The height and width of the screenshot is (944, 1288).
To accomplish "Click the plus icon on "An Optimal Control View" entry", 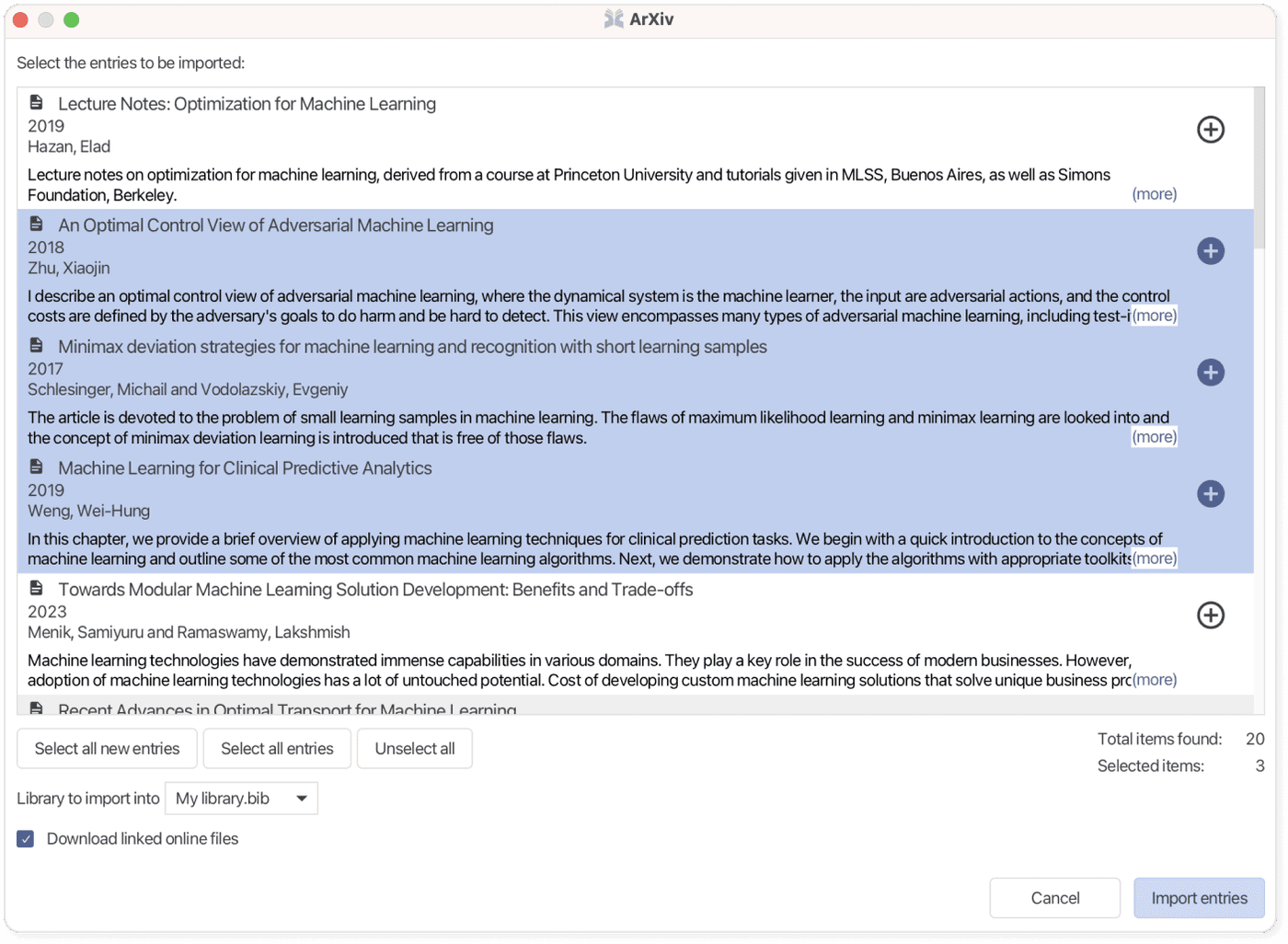I will pos(1211,251).
